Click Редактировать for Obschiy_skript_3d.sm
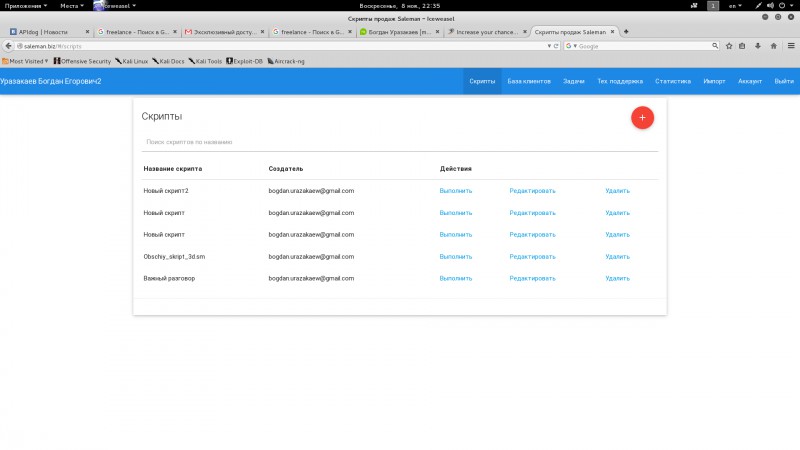800x450 pixels. (x=532, y=257)
